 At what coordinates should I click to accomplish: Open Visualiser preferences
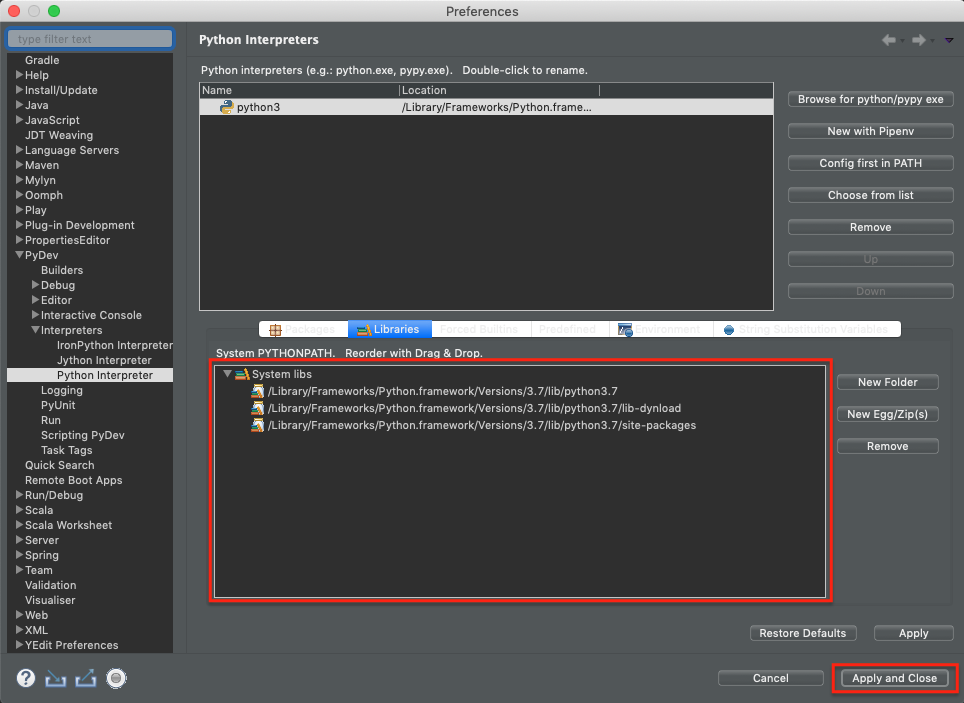click(x=50, y=600)
